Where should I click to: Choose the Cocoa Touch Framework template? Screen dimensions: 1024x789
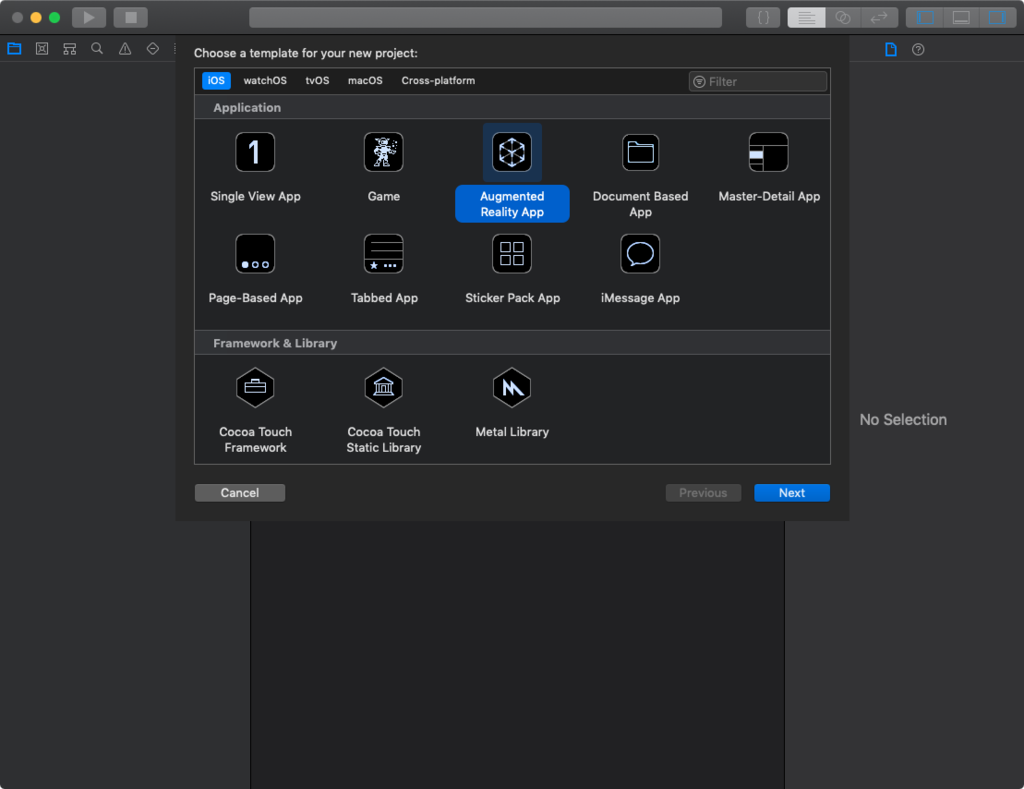click(x=255, y=410)
